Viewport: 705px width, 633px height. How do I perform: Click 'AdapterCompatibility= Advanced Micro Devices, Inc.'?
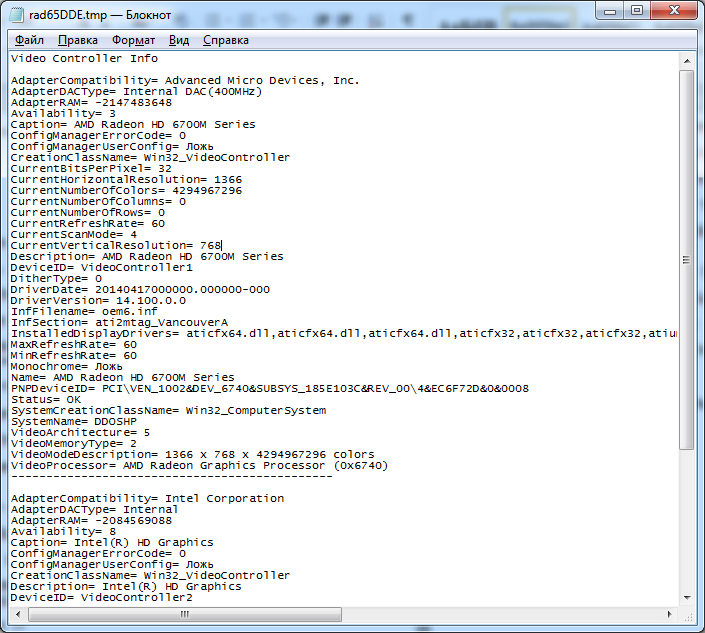[x=185, y=80]
